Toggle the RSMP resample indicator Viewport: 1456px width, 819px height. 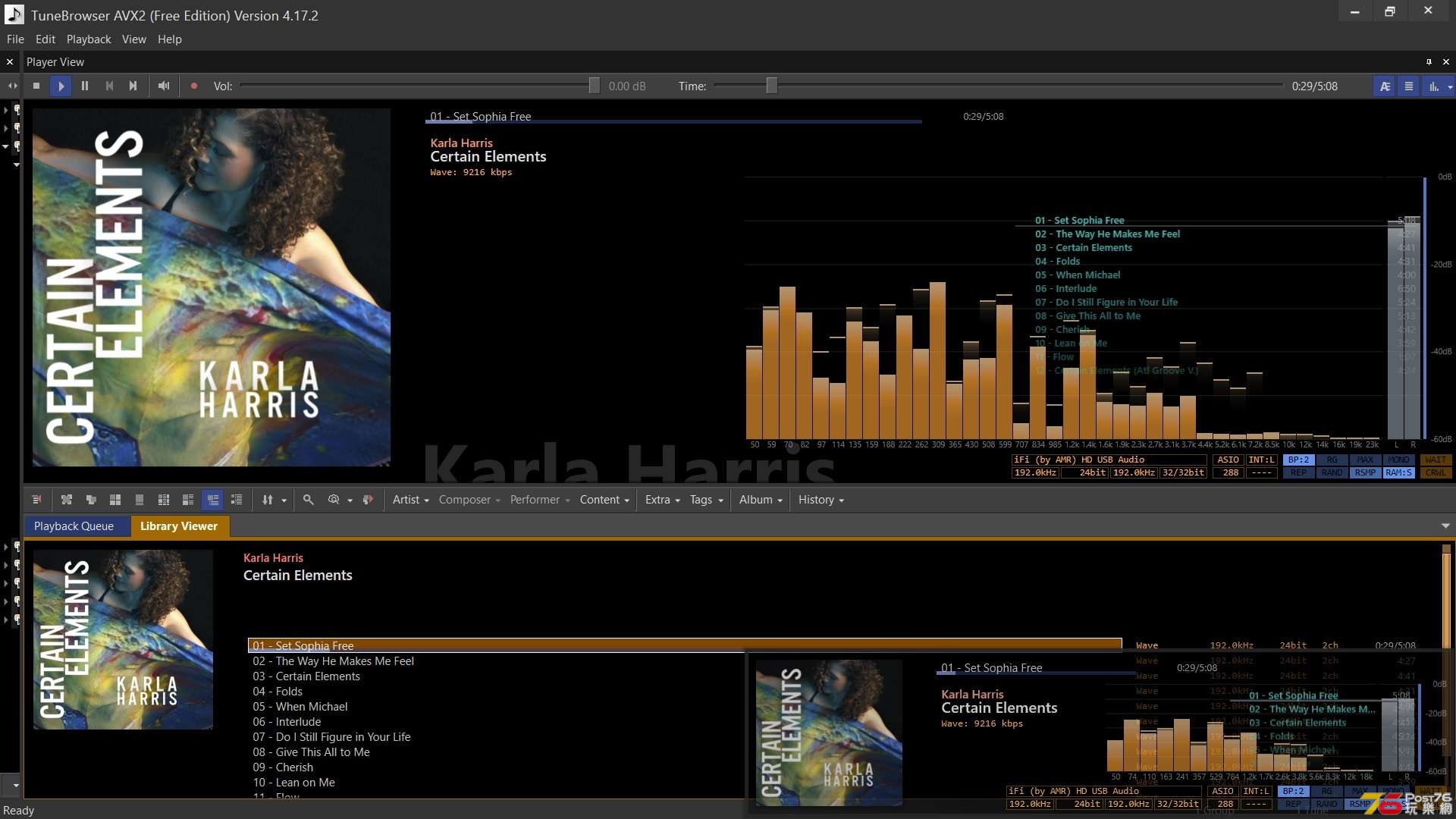point(1365,473)
